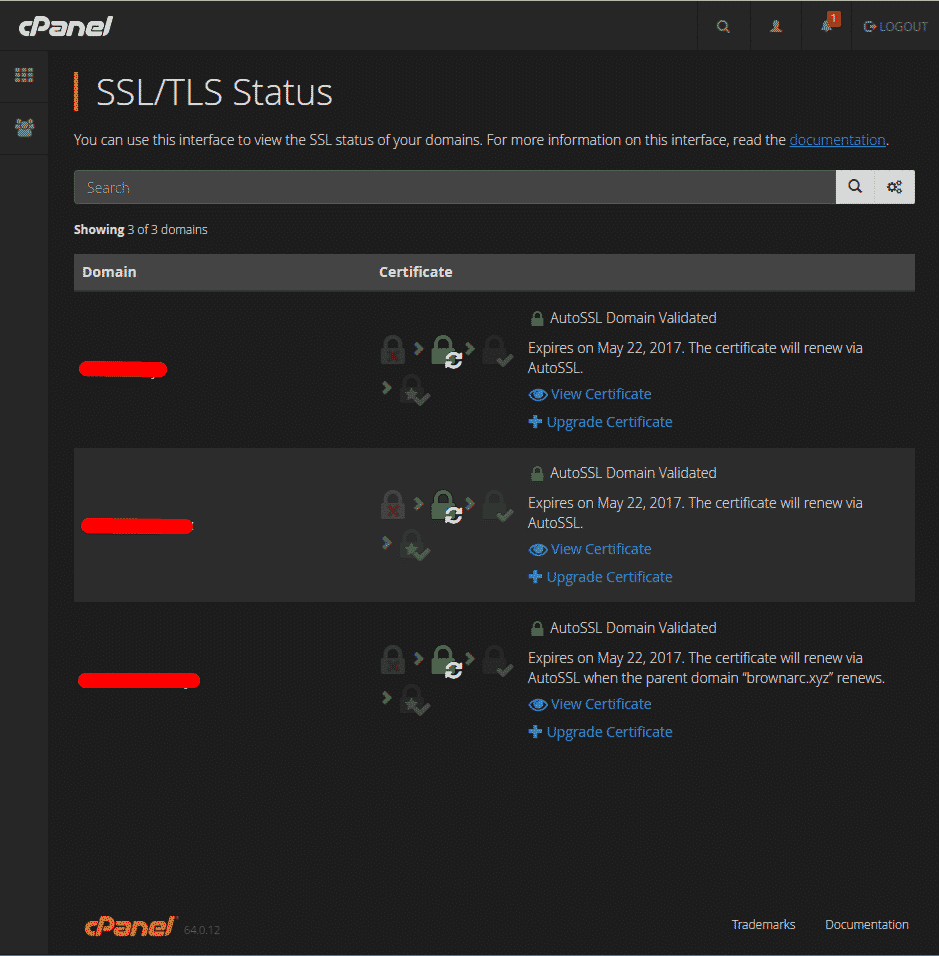939x956 pixels.
Task: Upgrade Certificate for the second domain
Action: point(609,577)
